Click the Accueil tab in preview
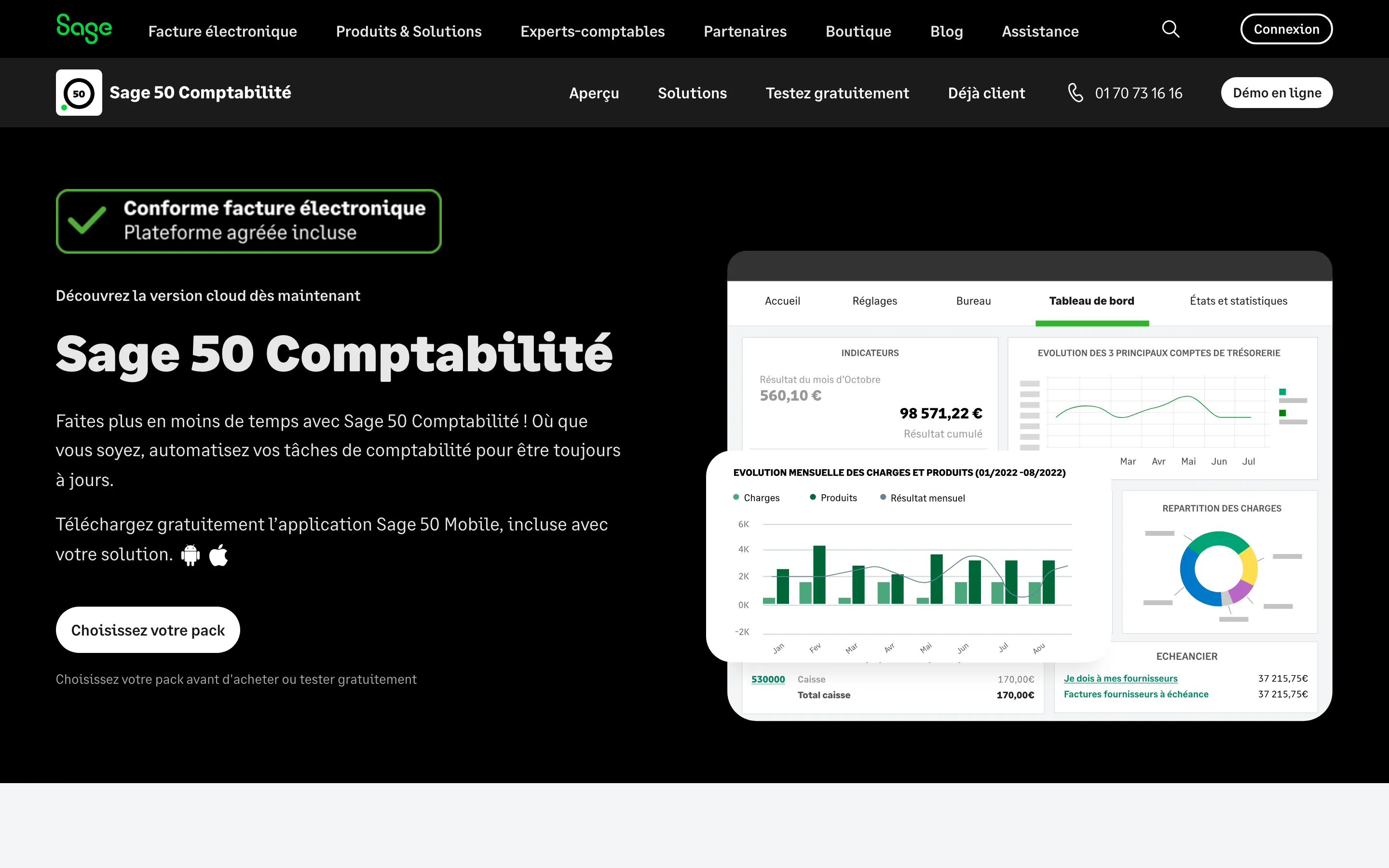The image size is (1389, 868). pyautogui.click(x=782, y=301)
